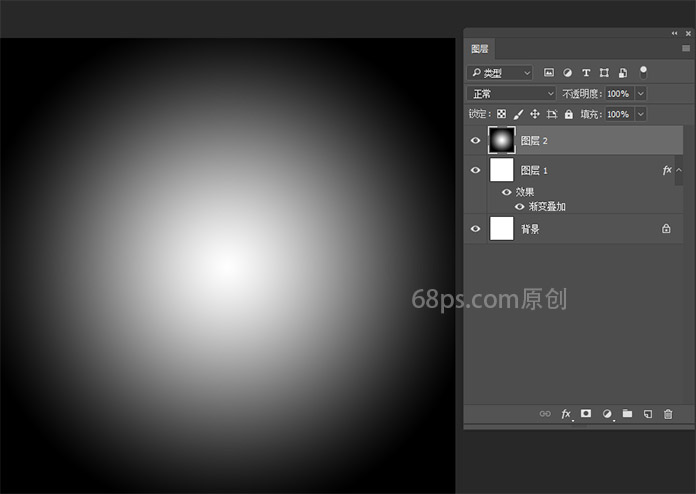Select the 图层 panel tab

point(480,48)
